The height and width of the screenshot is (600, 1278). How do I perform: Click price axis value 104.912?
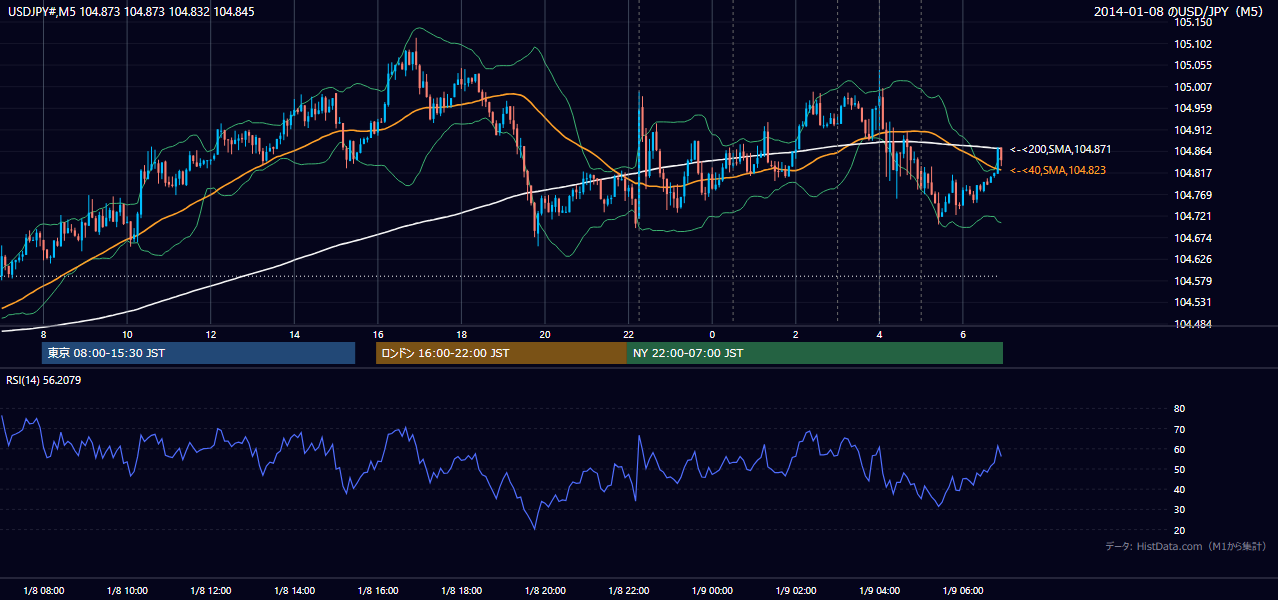1193,130
